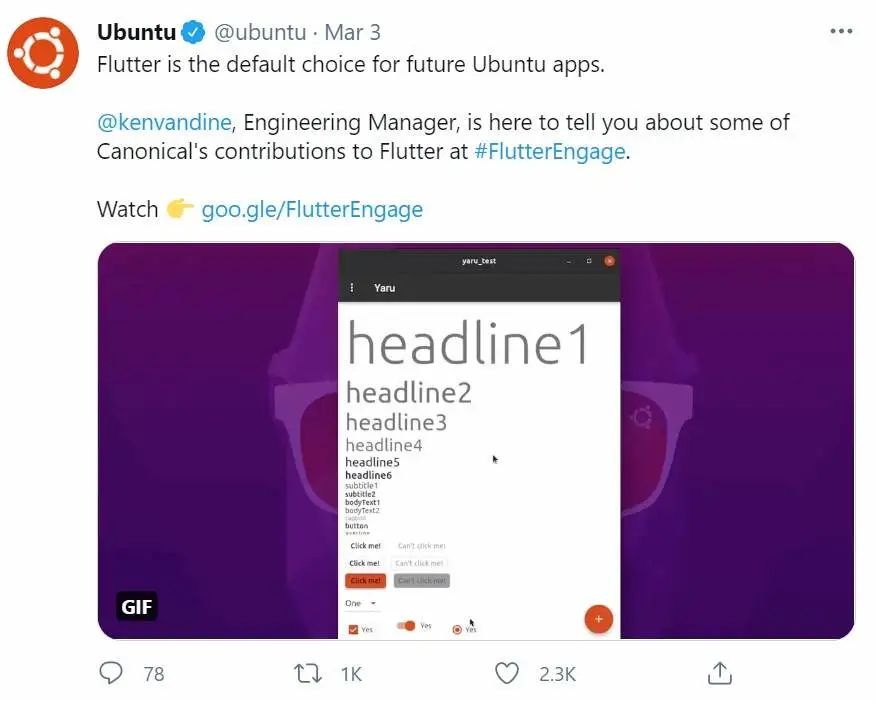Select the 'Yes' radio button

coord(458,629)
